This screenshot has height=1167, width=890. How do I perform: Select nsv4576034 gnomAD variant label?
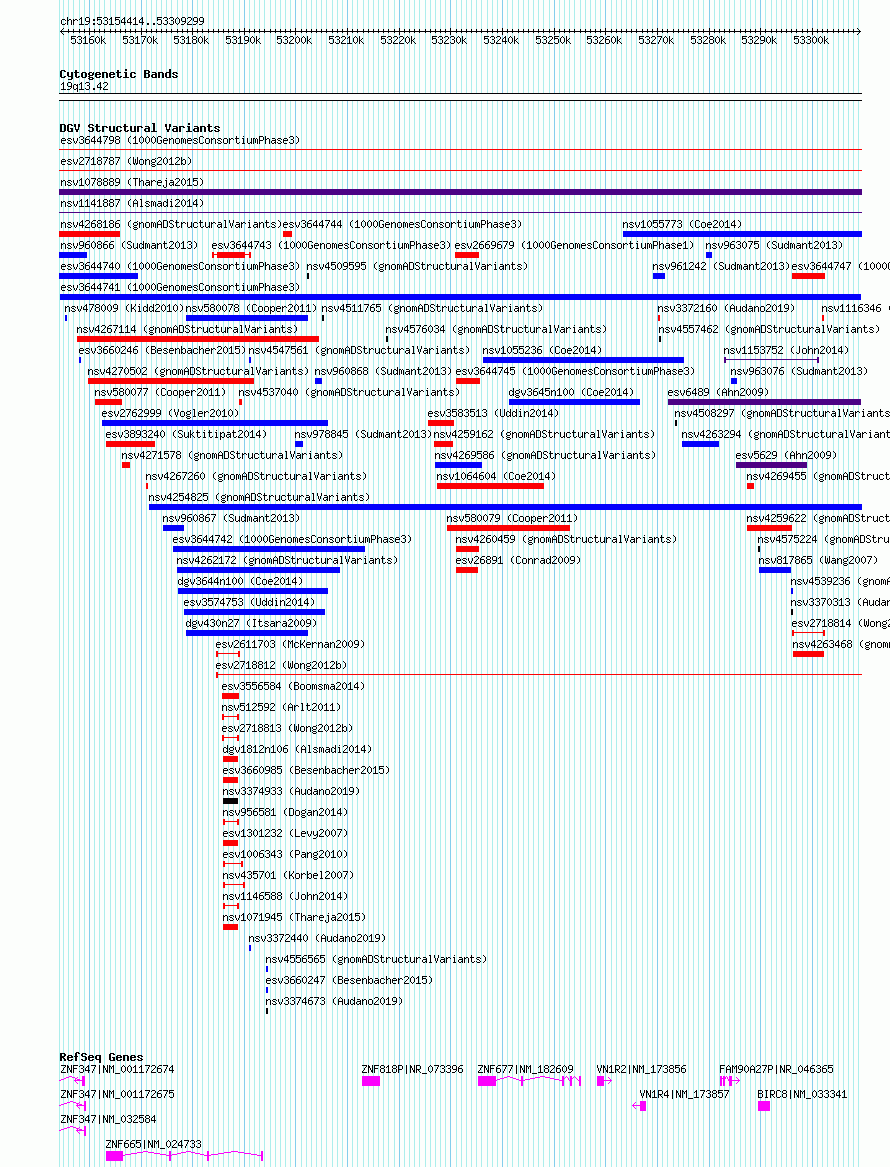[496, 329]
